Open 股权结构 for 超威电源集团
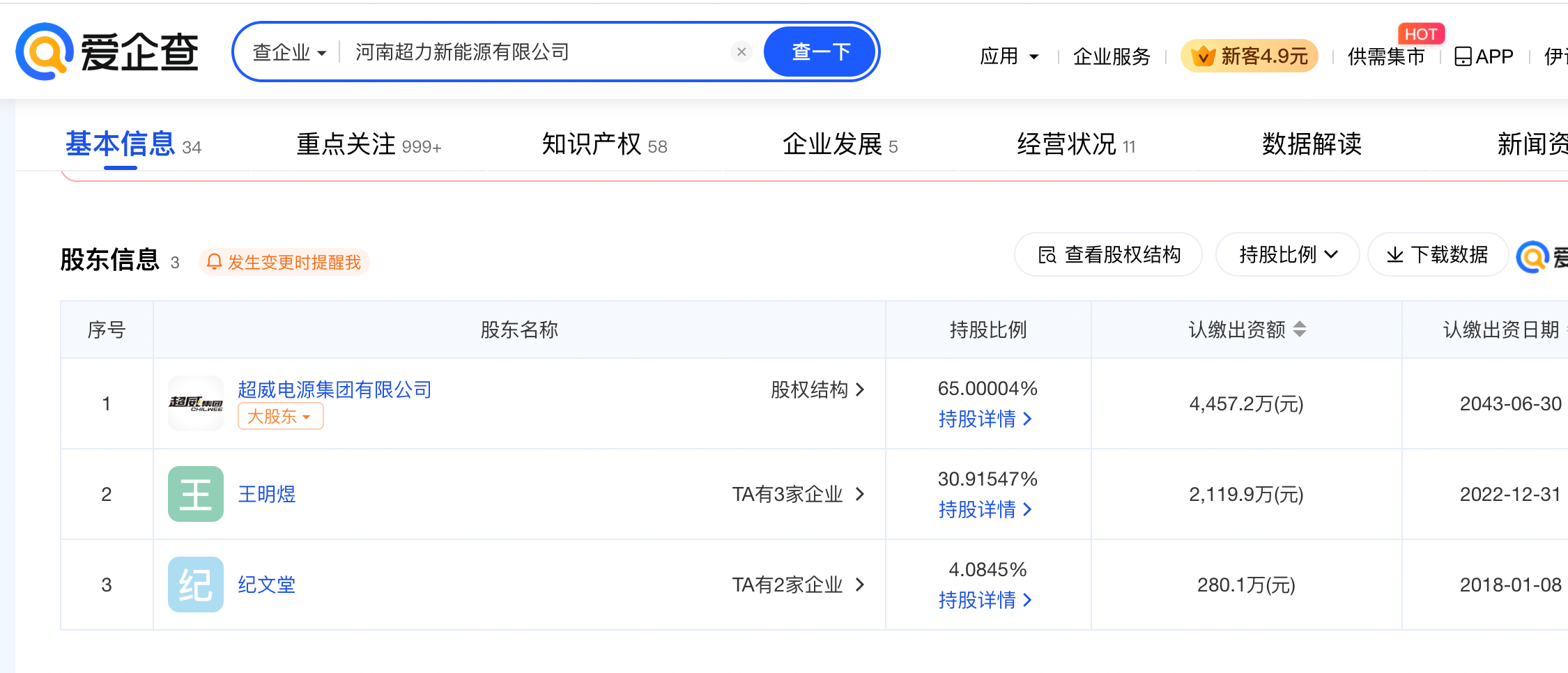The height and width of the screenshot is (673, 1568). pyautogui.click(x=817, y=389)
